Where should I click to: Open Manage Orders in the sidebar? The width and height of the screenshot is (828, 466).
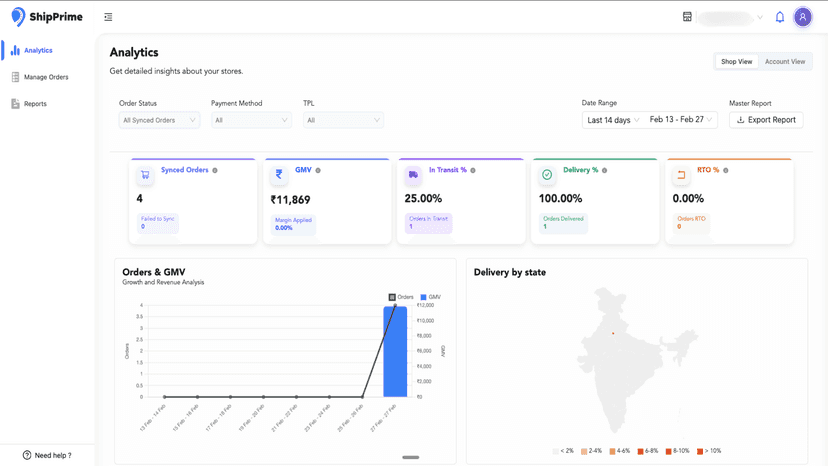(x=46, y=77)
